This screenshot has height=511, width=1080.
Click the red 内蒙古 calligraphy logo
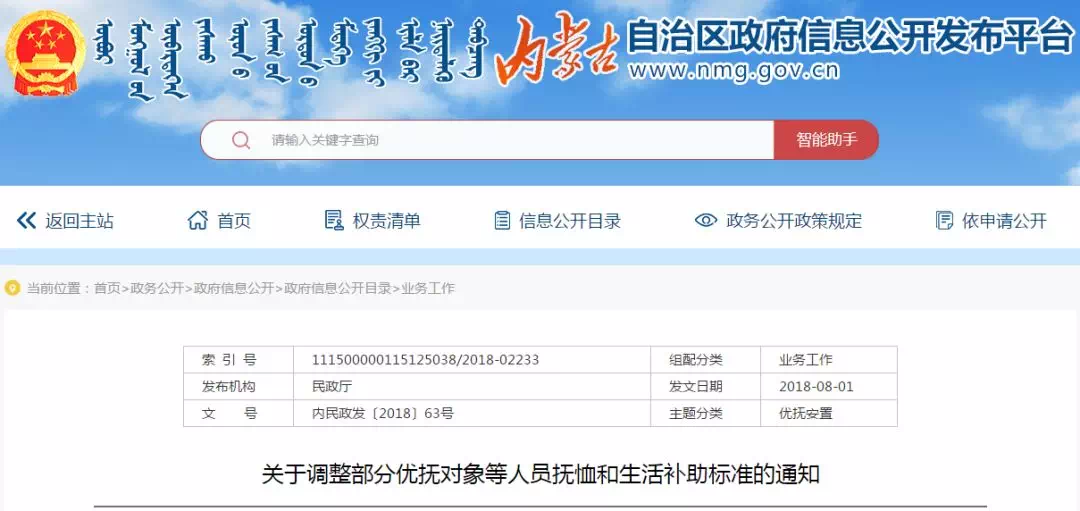click(x=557, y=50)
